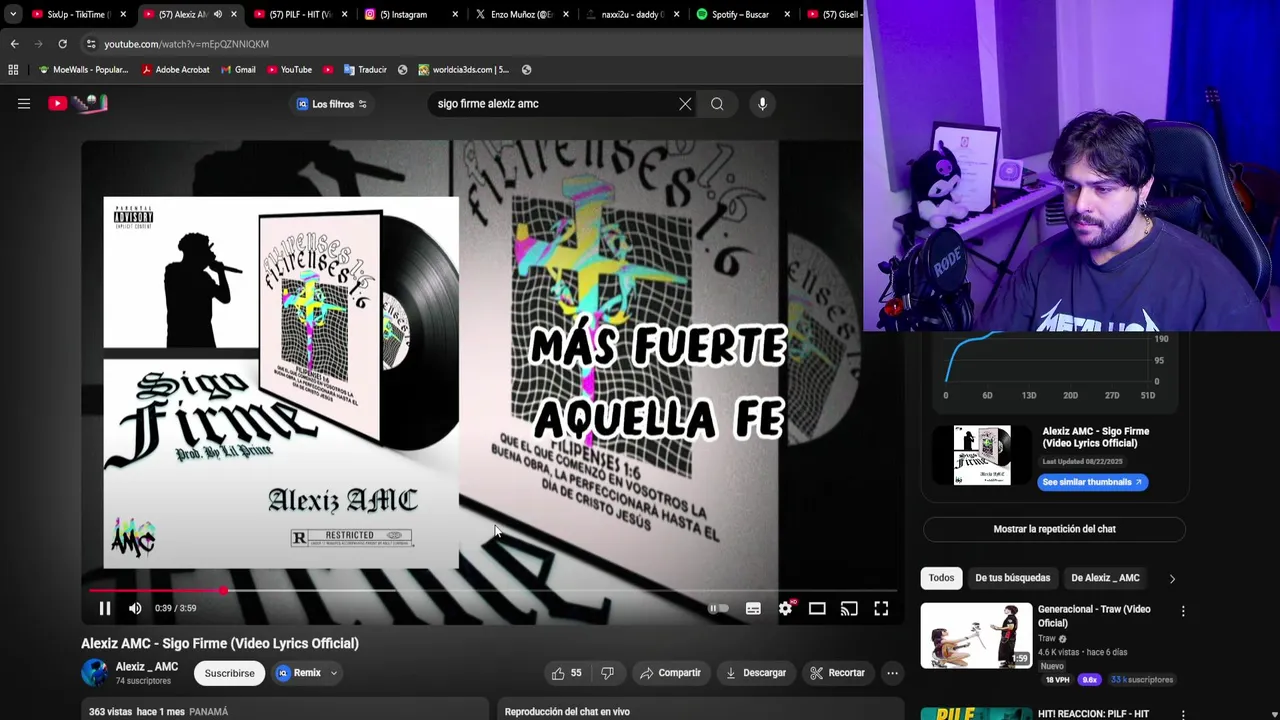Image resolution: width=1280 pixels, height=720 pixels.
Task: Run search with the magnifier icon
Action: [x=717, y=104]
